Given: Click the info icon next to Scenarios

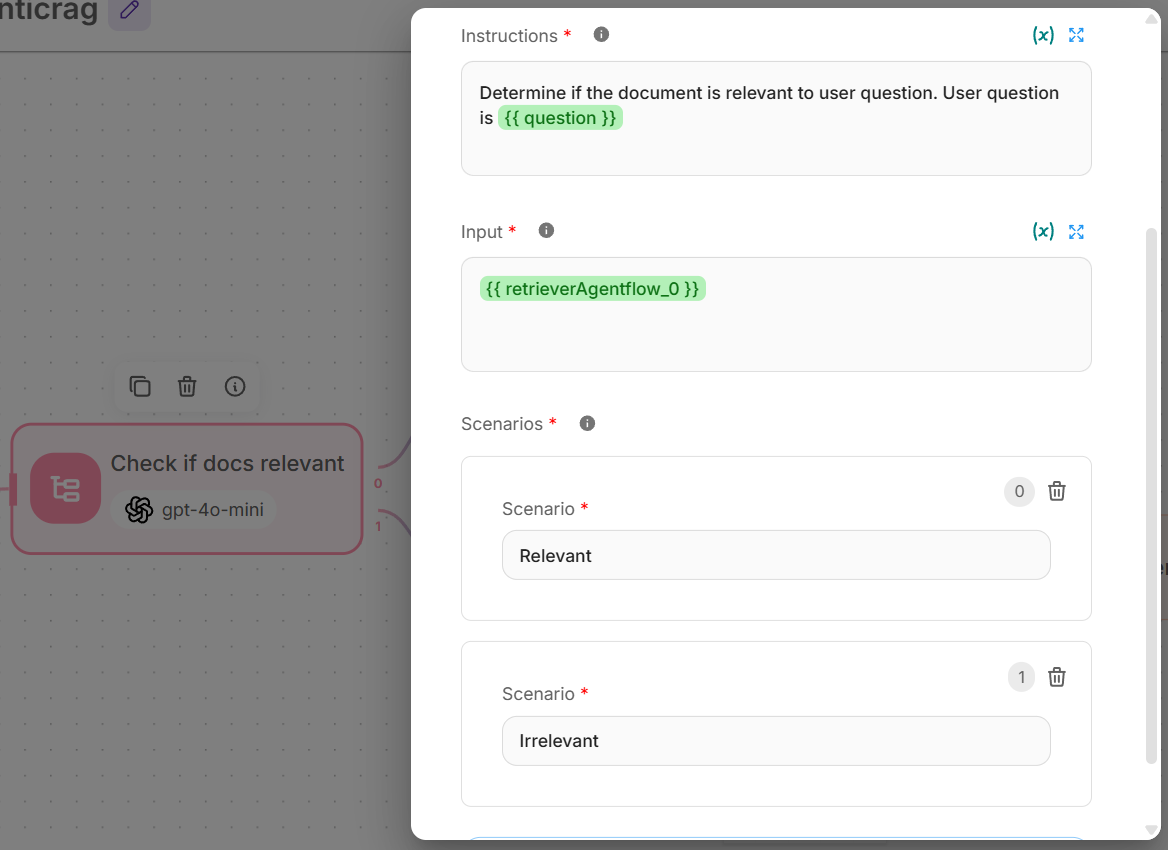Looking at the screenshot, I should click(x=587, y=423).
